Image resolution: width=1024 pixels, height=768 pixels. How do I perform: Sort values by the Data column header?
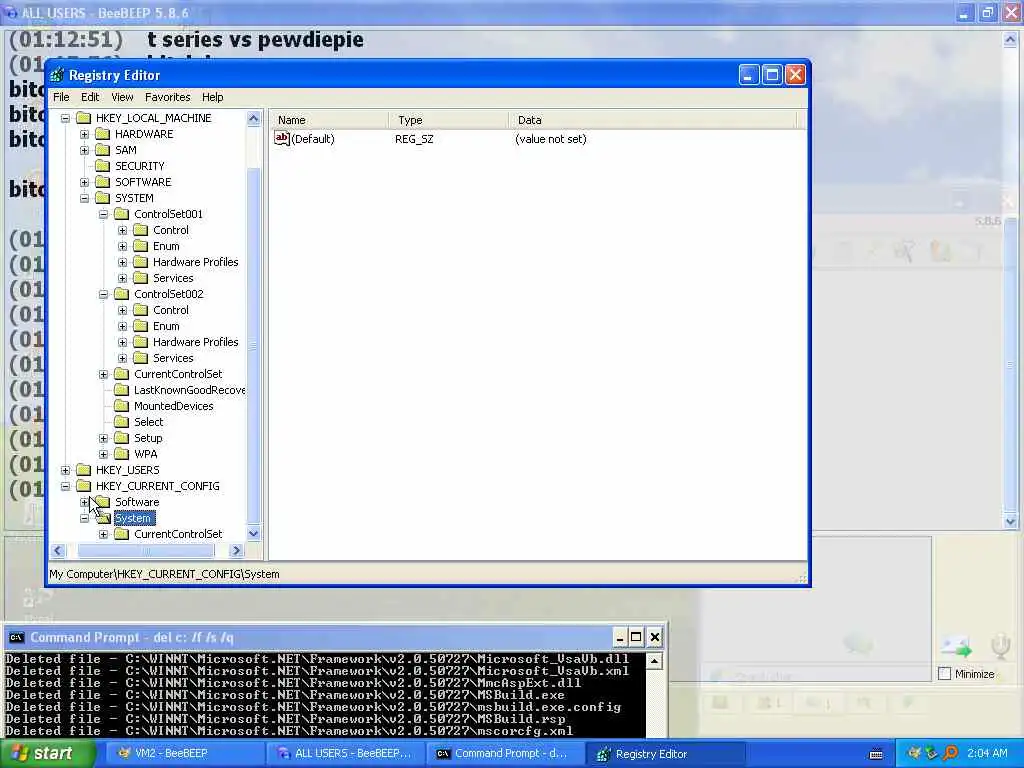pyautogui.click(x=653, y=120)
